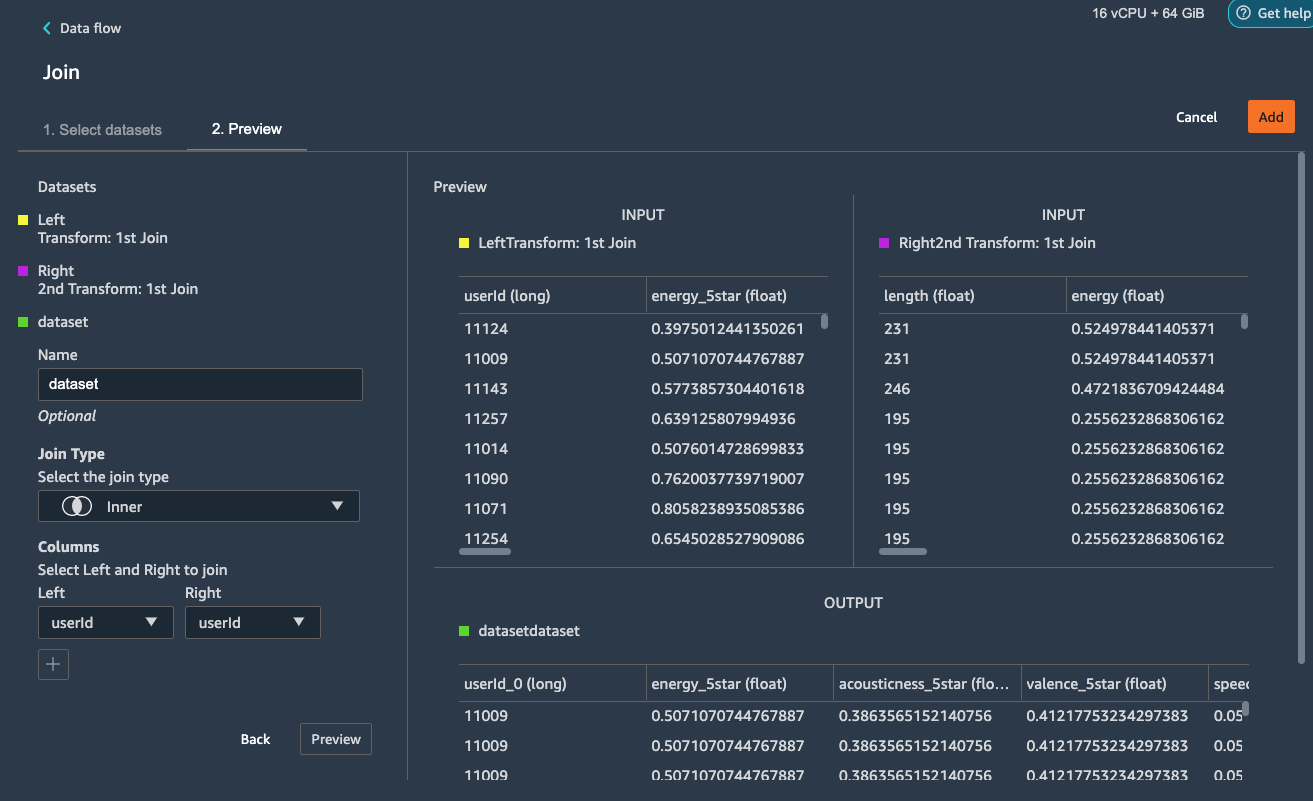Screen dimensions: 1313x801
Task: Click the left input table horizontal scrollbar
Action: (x=485, y=551)
